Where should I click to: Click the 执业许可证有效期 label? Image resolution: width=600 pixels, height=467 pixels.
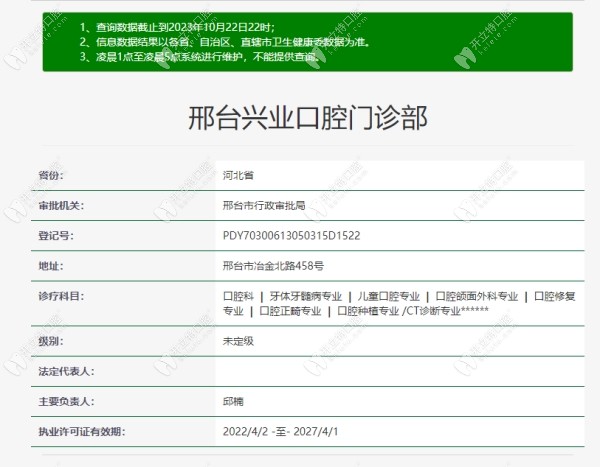82,432
